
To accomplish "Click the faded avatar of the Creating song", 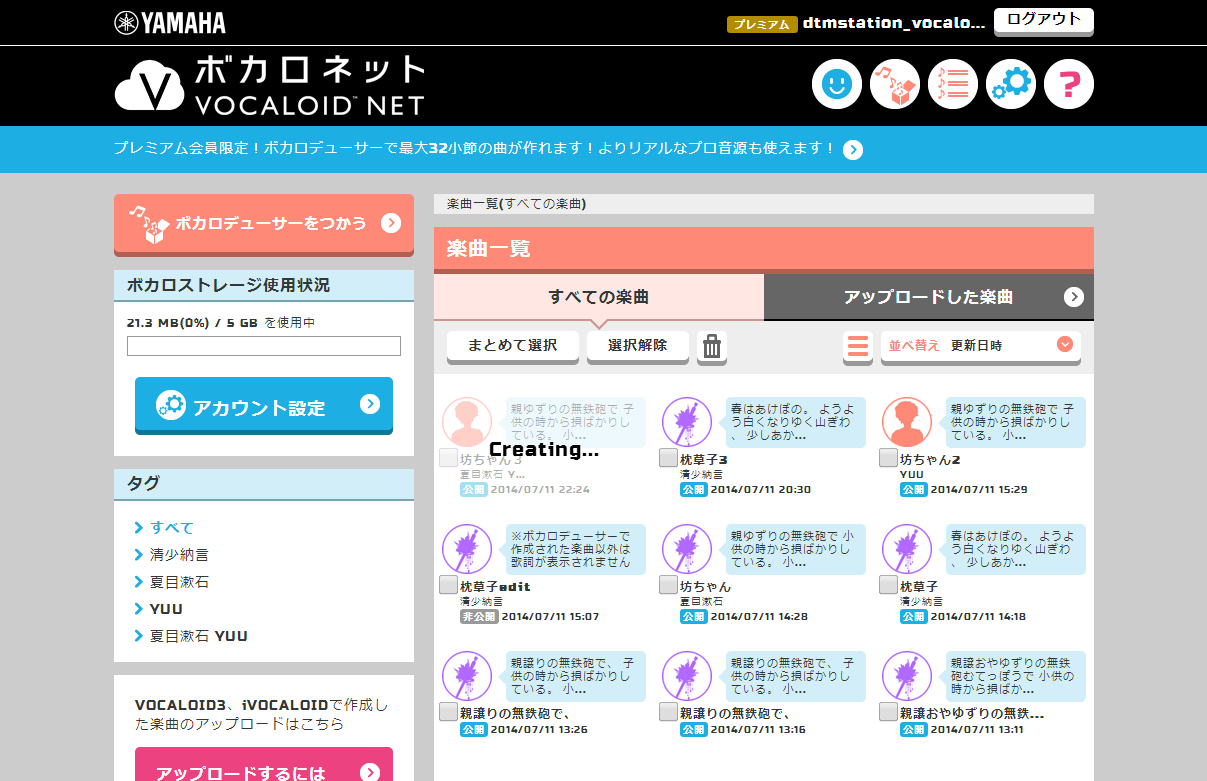I will pos(467,421).
